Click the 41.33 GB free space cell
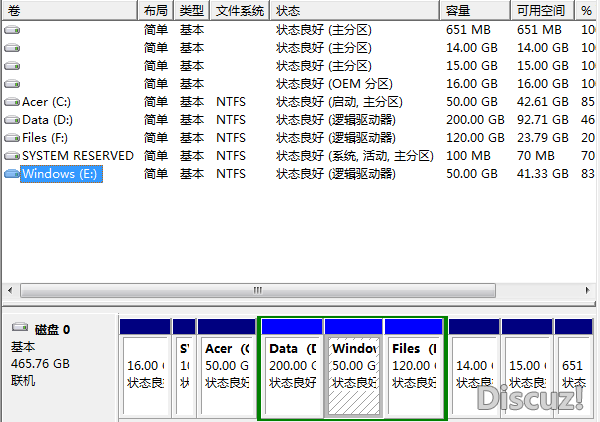This screenshot has height=422, width=600. pos(543,174)
